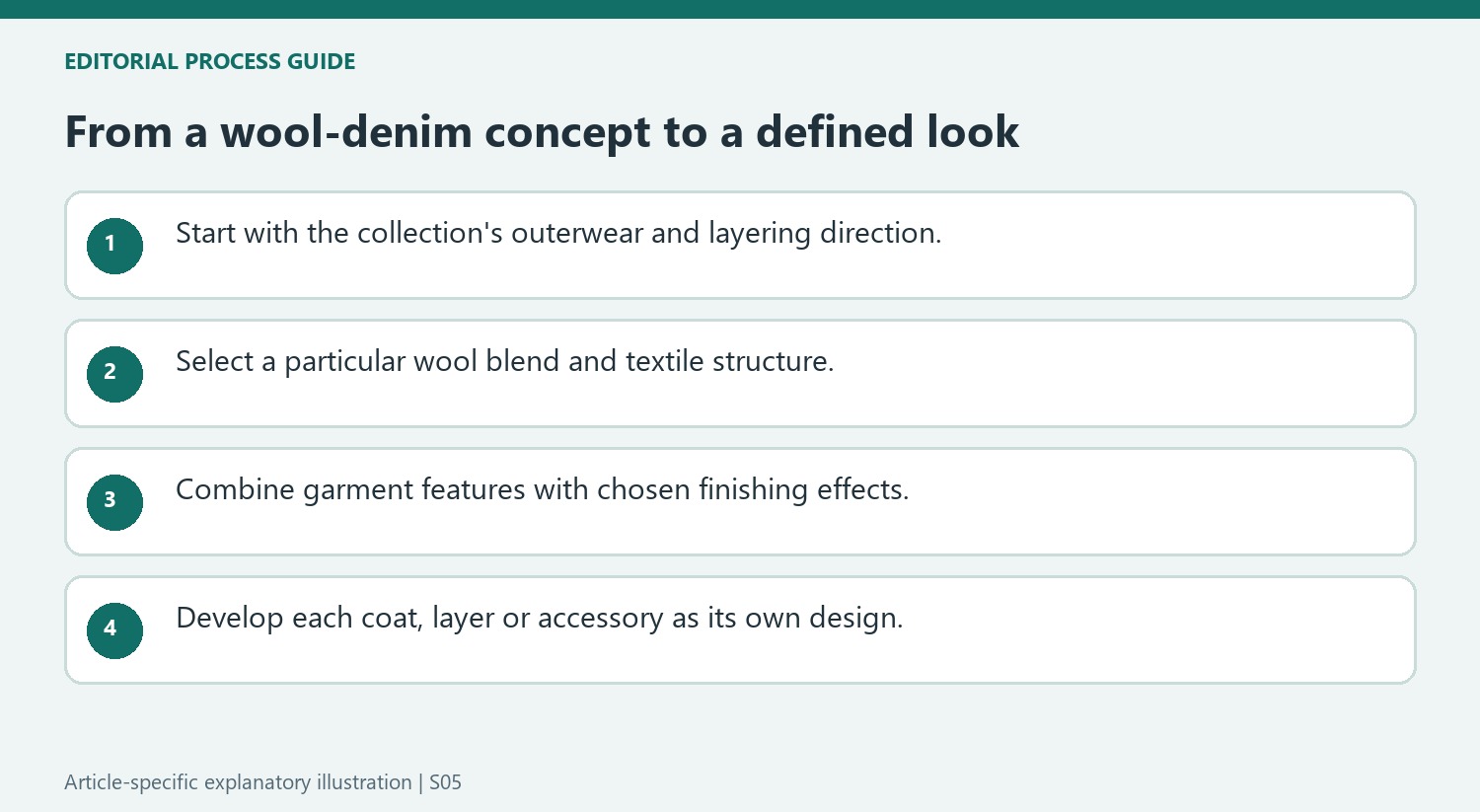Click the footer 'Article-specific explanatory illustration | S05'
The width and height of the screenshot is (1480, 812).
262,782
